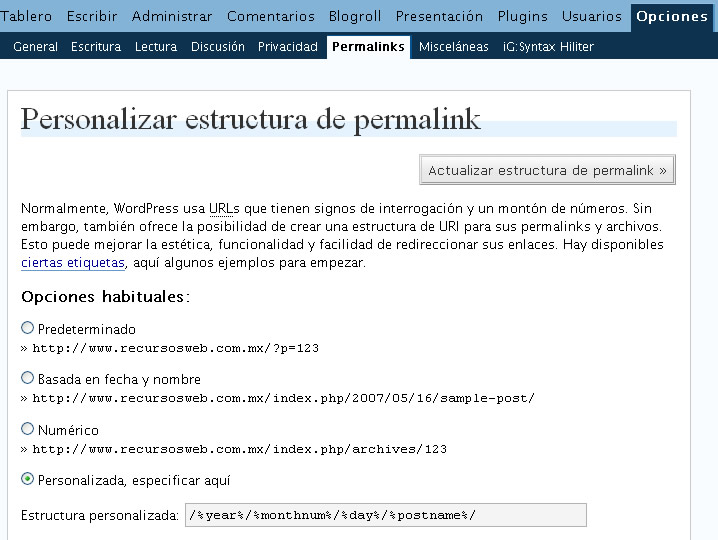718x540 pixels.
Task: Select the Permalinks submenu tab
Action: 368,47
